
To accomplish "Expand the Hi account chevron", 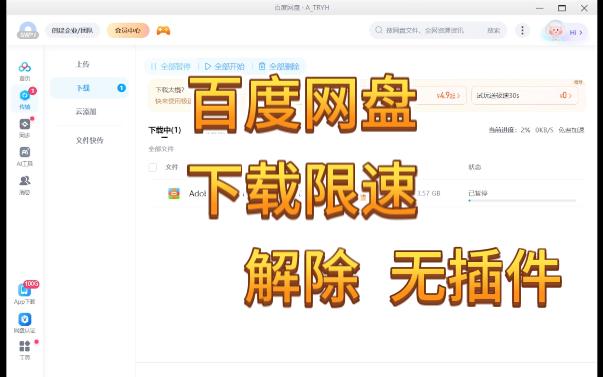I will (x=581, y=33).
